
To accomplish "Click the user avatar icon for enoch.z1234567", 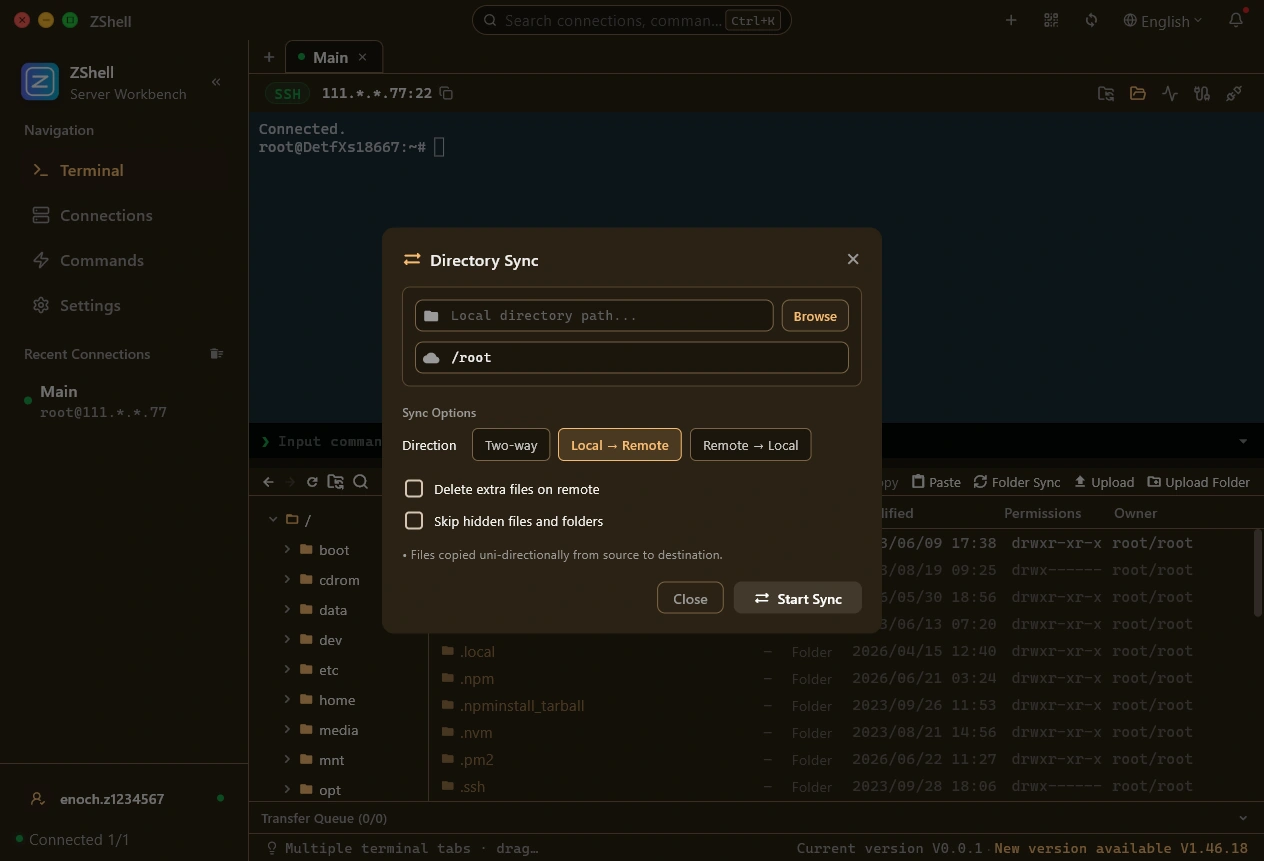I will (37, 799).
